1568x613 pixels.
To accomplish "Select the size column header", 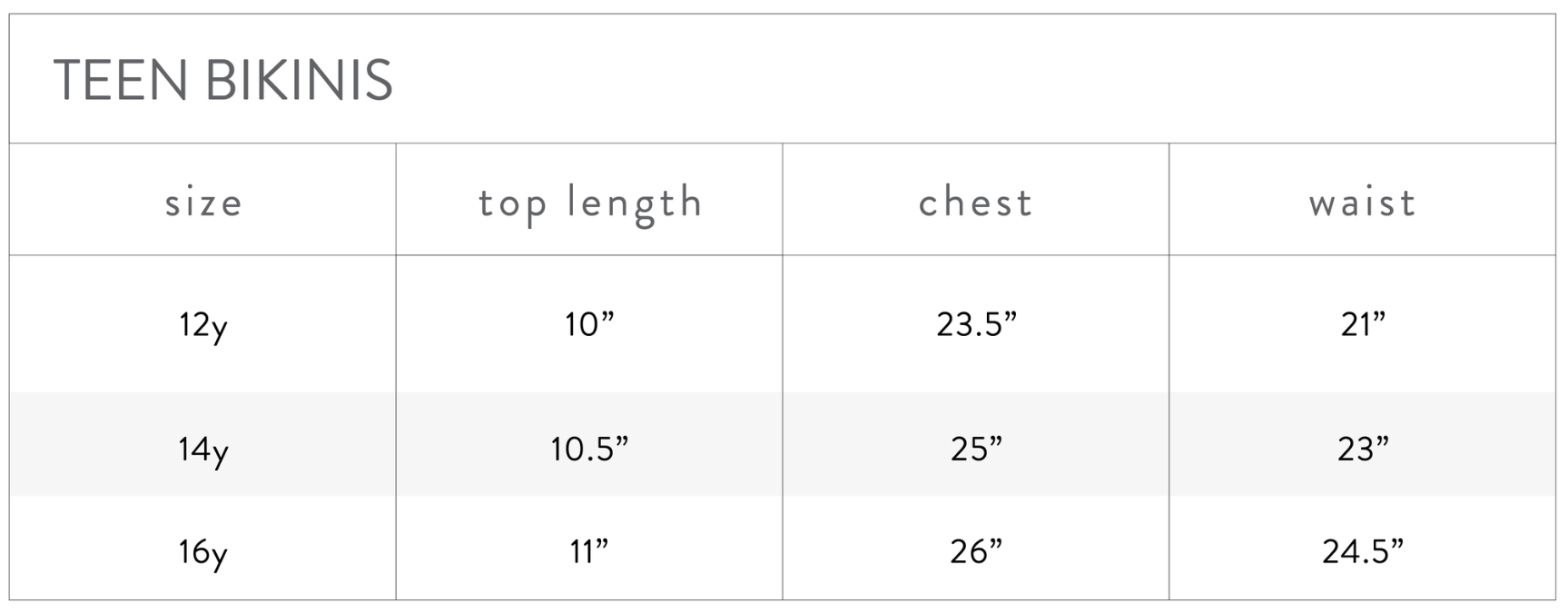I will pos(203,203).
